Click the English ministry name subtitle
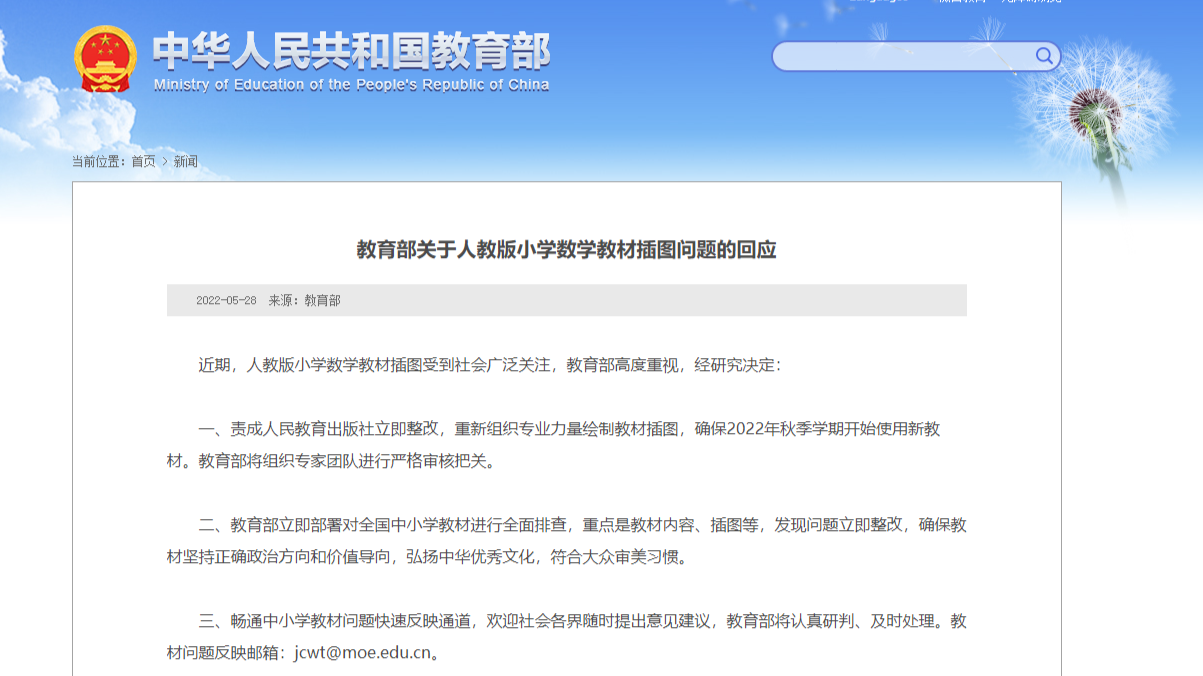 point(352,85)
